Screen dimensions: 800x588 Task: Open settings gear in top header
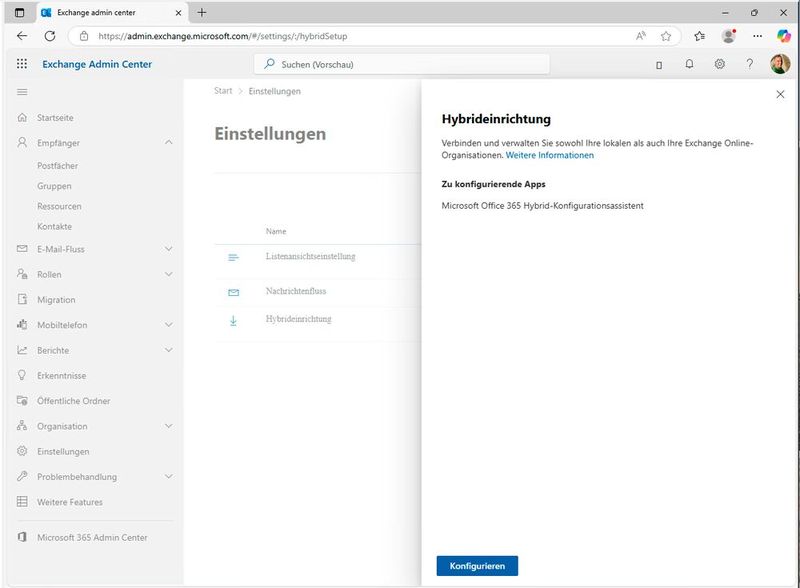coord(719,64)
